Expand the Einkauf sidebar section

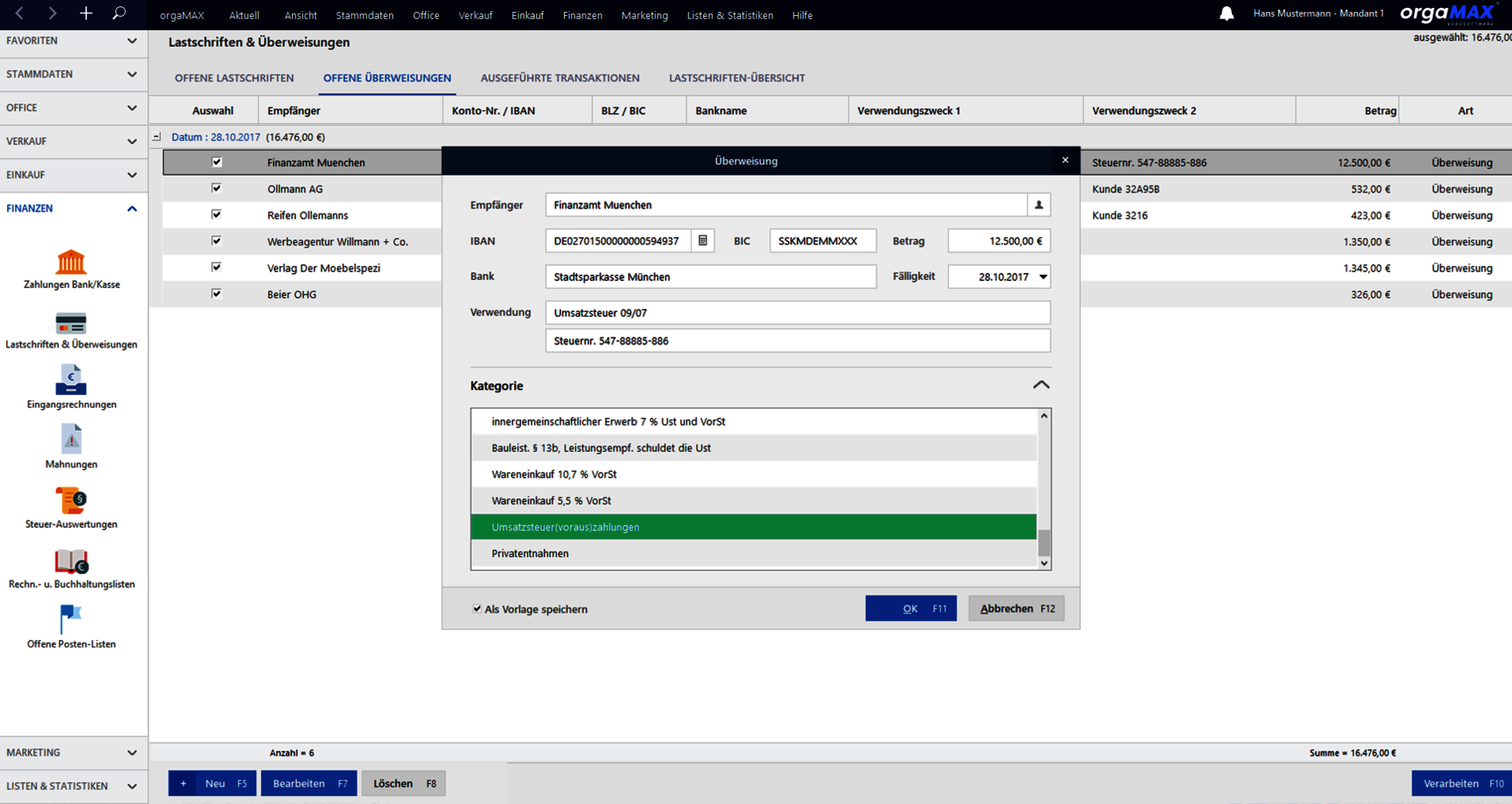click(73, 174)
